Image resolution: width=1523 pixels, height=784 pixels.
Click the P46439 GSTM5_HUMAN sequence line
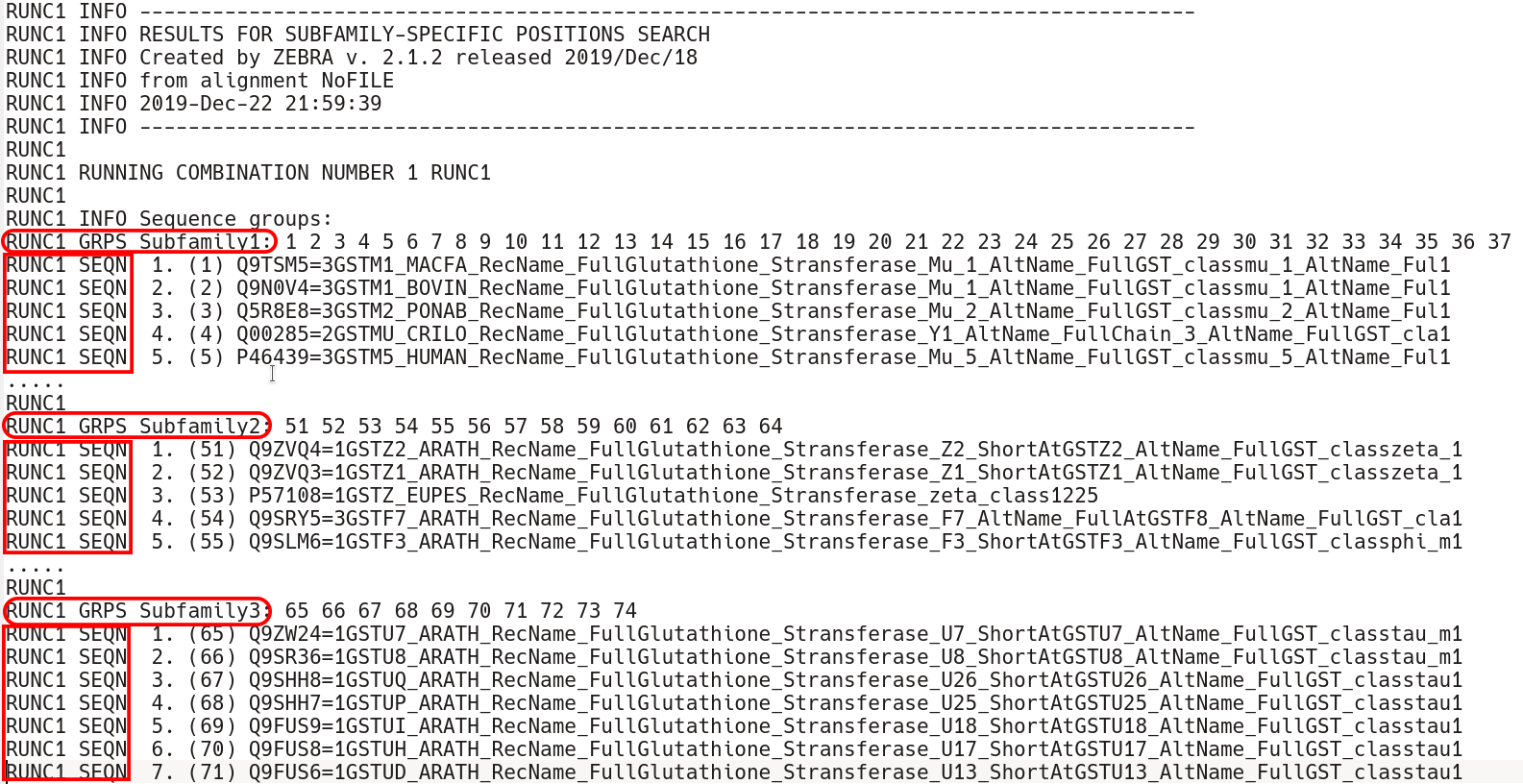coord(728,357)
